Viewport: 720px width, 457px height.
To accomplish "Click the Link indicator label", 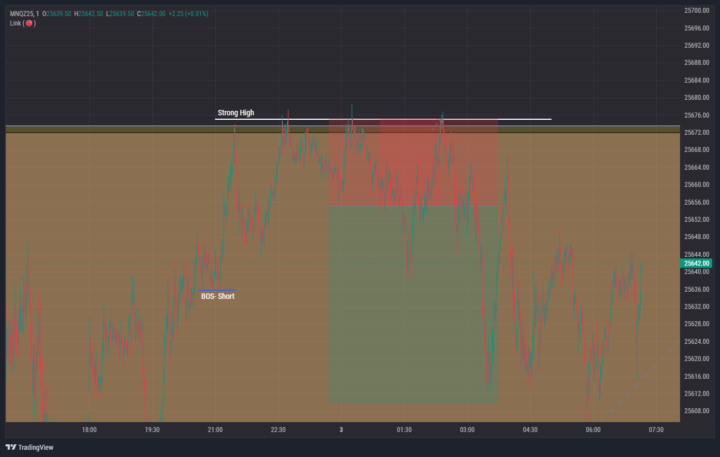I will (15, 23).
